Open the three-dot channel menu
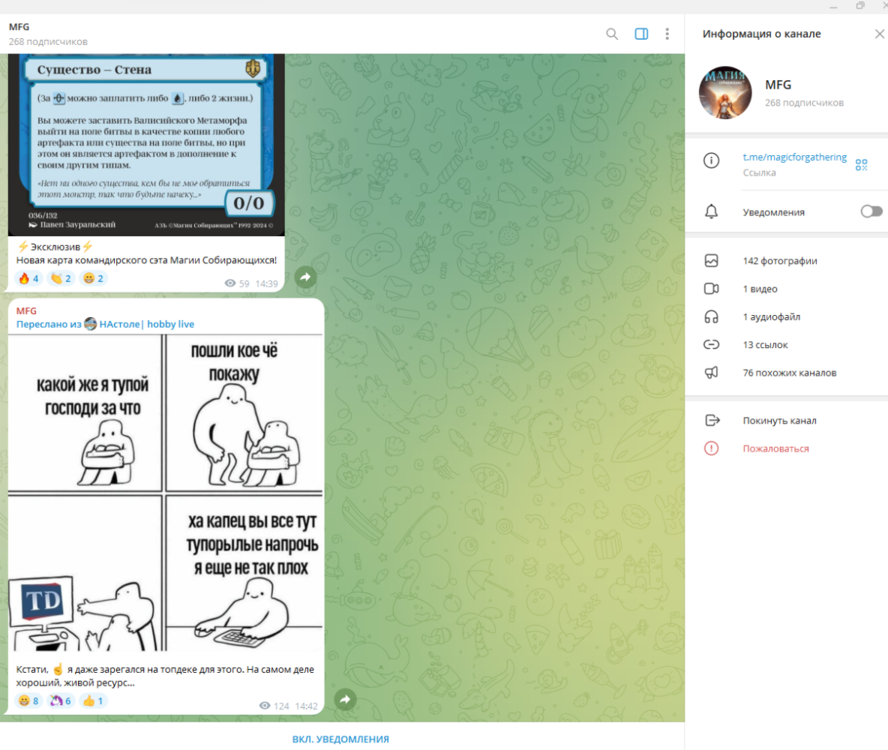This screenshot has height=750, width=888. [x=667, y=34]
